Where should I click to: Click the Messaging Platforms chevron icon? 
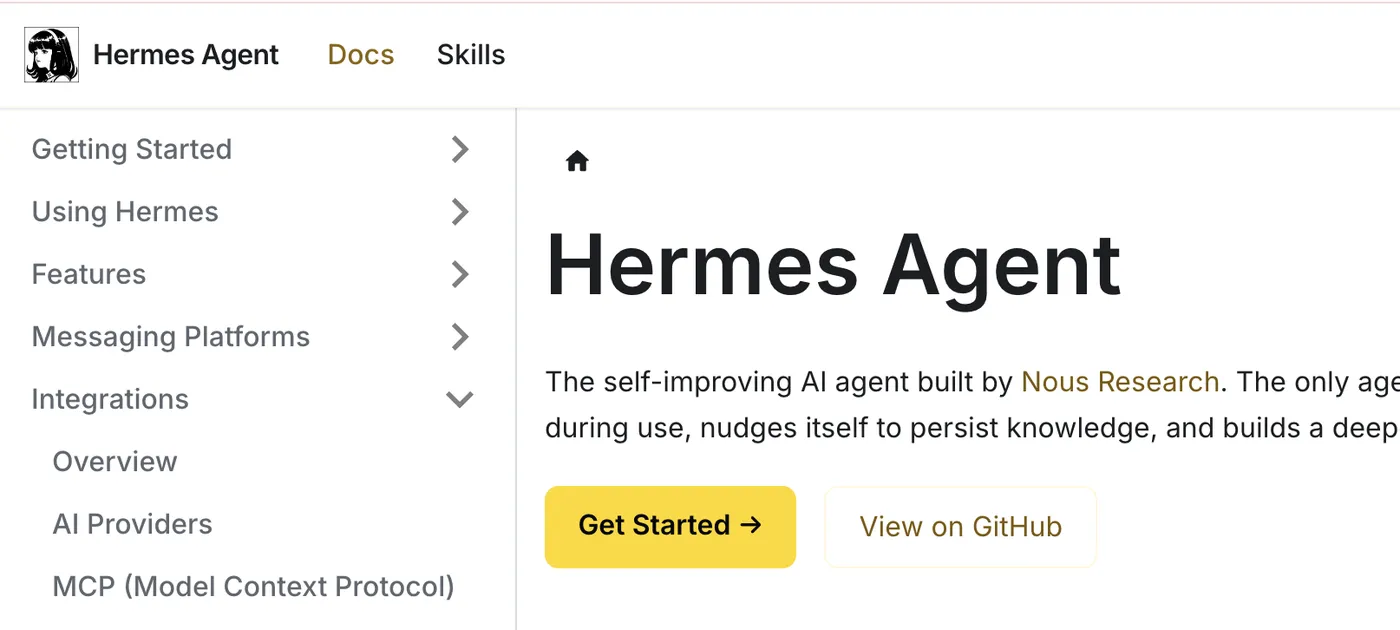(x=459, y=337)
